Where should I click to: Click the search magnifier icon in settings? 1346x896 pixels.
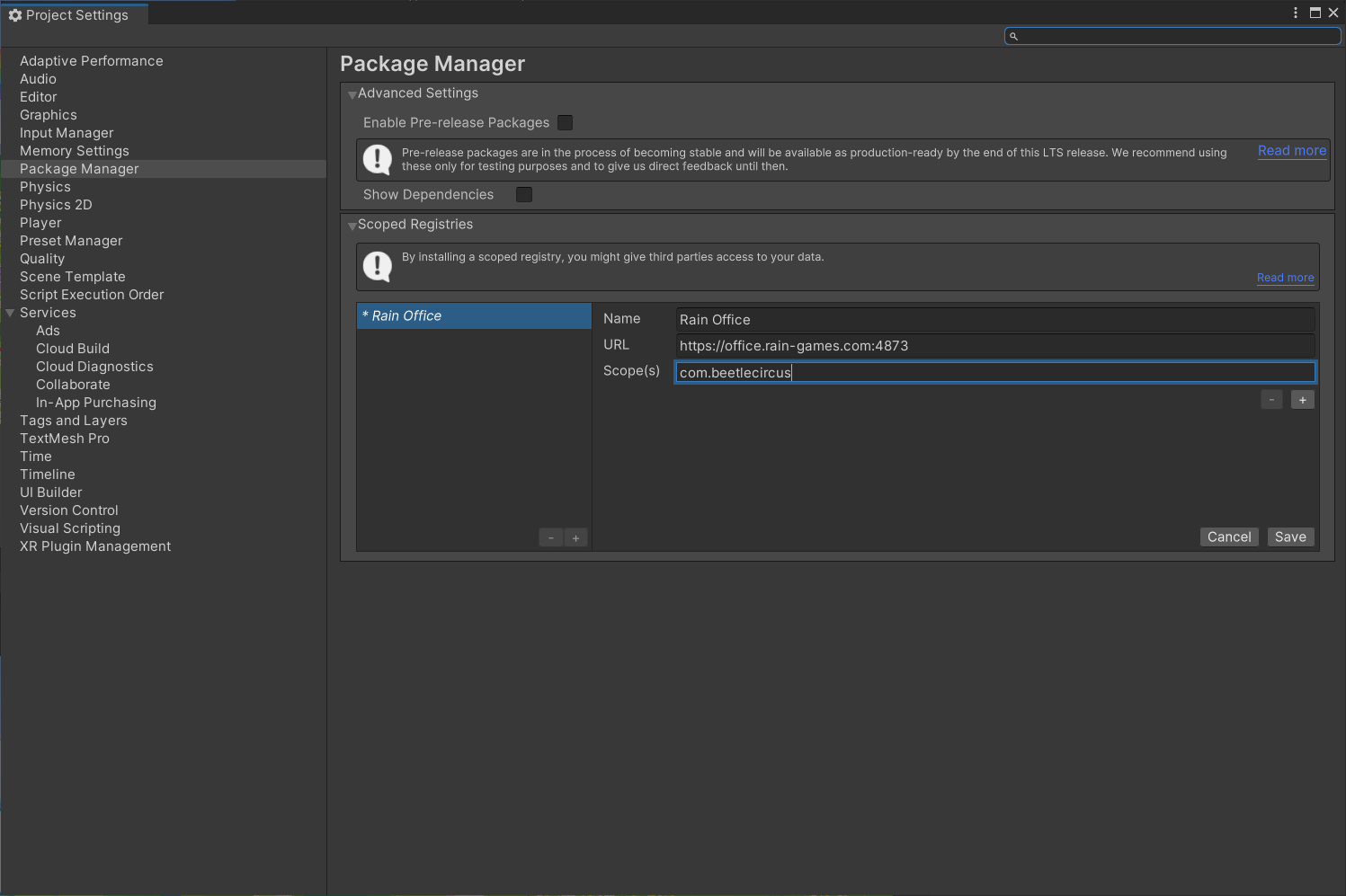1013,36
